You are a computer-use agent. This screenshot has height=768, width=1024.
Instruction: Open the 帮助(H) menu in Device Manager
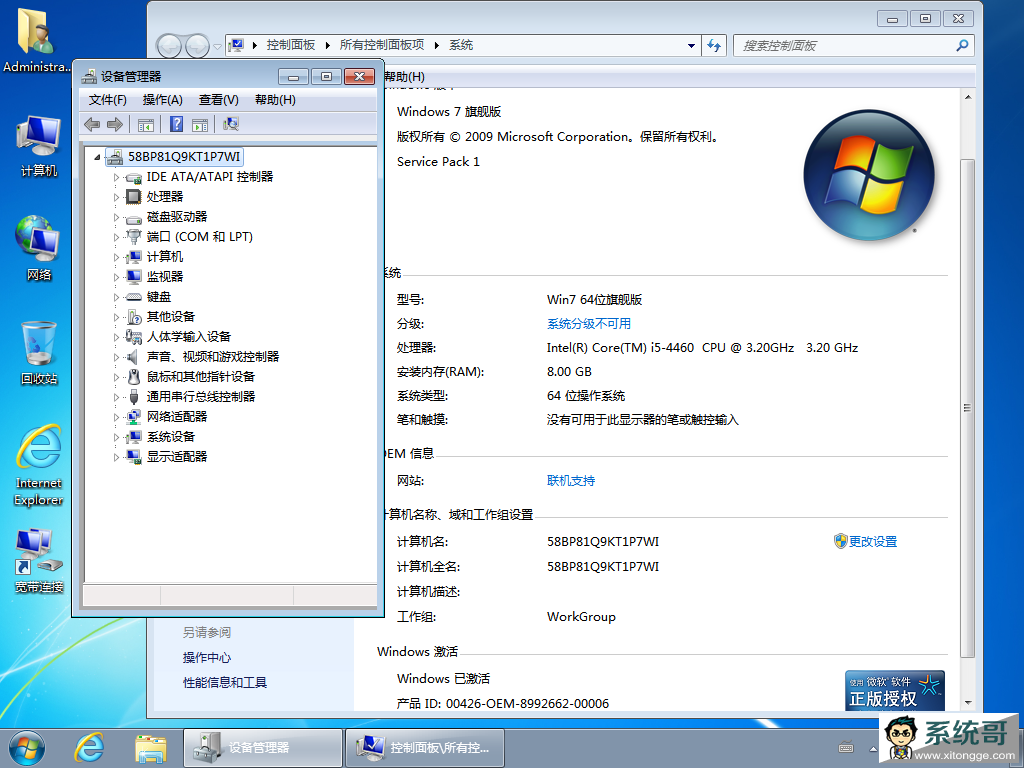coord(275,100)
